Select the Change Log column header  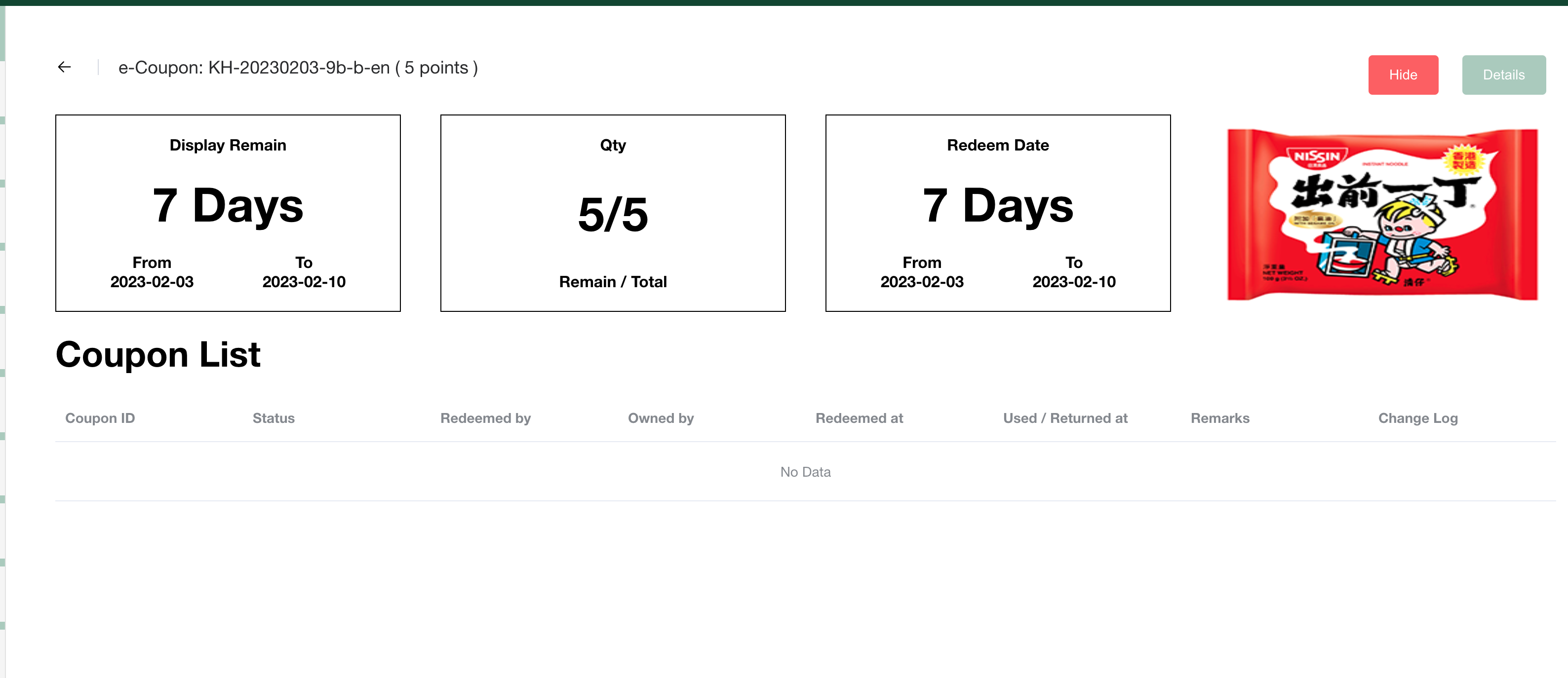1417,418
